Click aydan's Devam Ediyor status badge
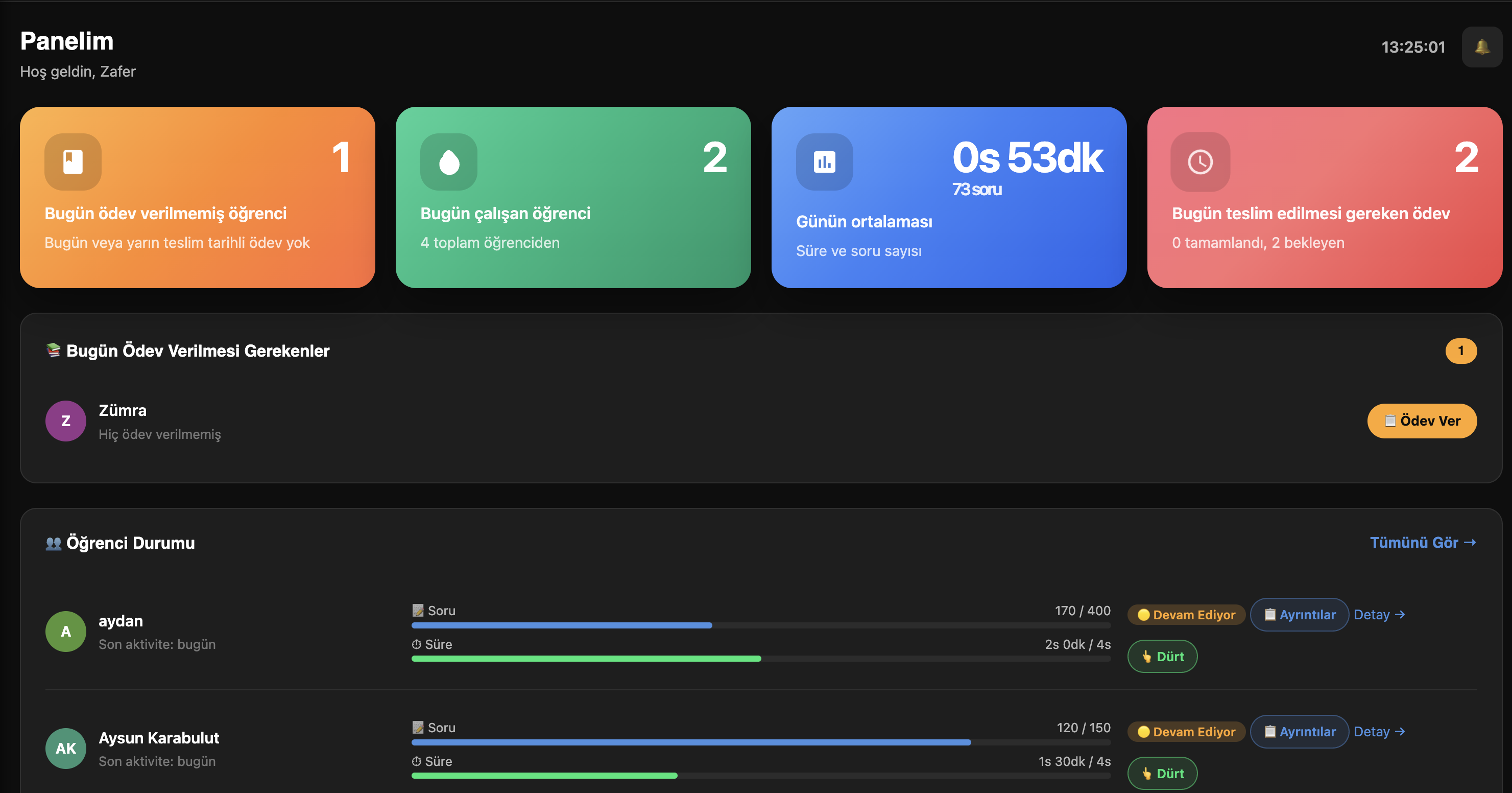Screen dimensions: 1512x793 [x=1186, y=615]
